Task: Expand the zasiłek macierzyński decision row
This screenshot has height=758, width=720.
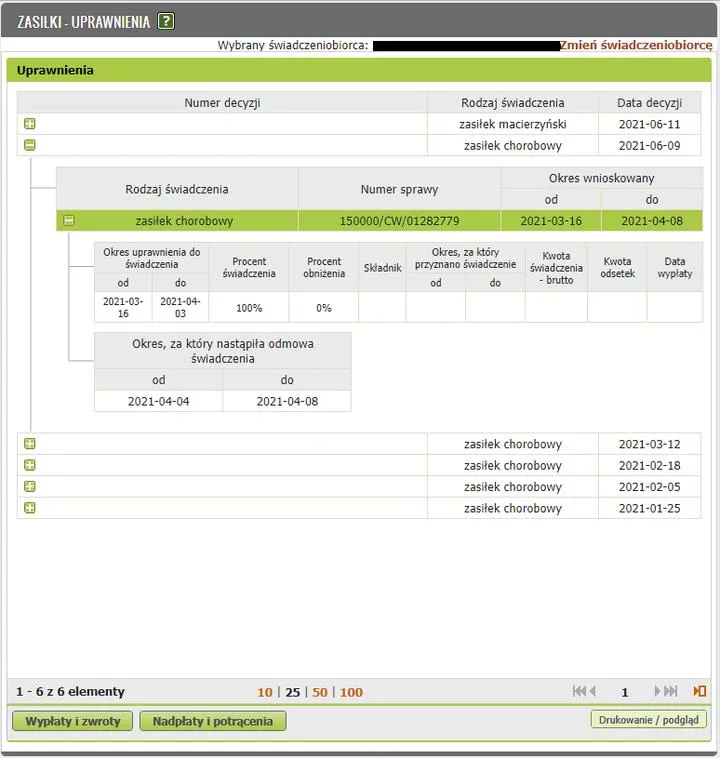Action: pos(30,124)
